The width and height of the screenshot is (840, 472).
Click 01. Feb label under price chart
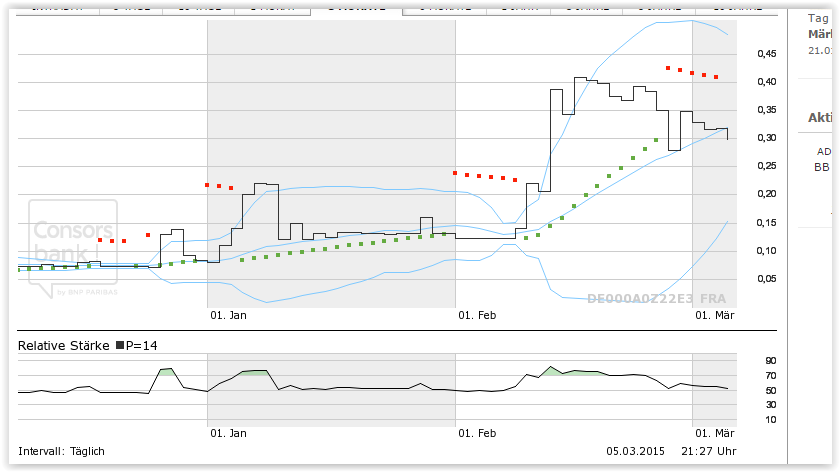(477, 316)
